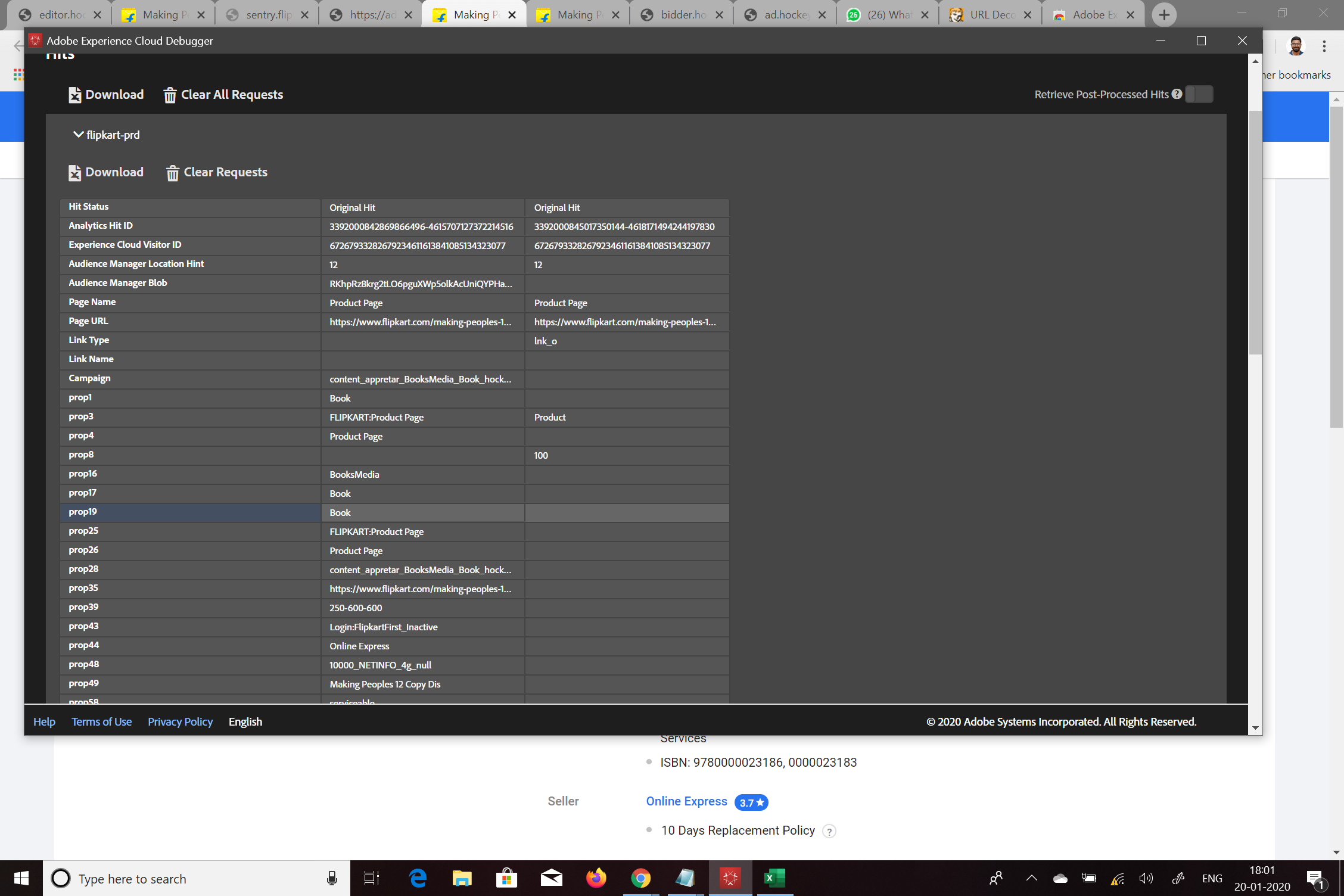Click the help icon next to Retrieve Post-Processed Hits
The height and width of the screenshot is (896, 1344).
pyautogui.click(x=1177, y=94)
